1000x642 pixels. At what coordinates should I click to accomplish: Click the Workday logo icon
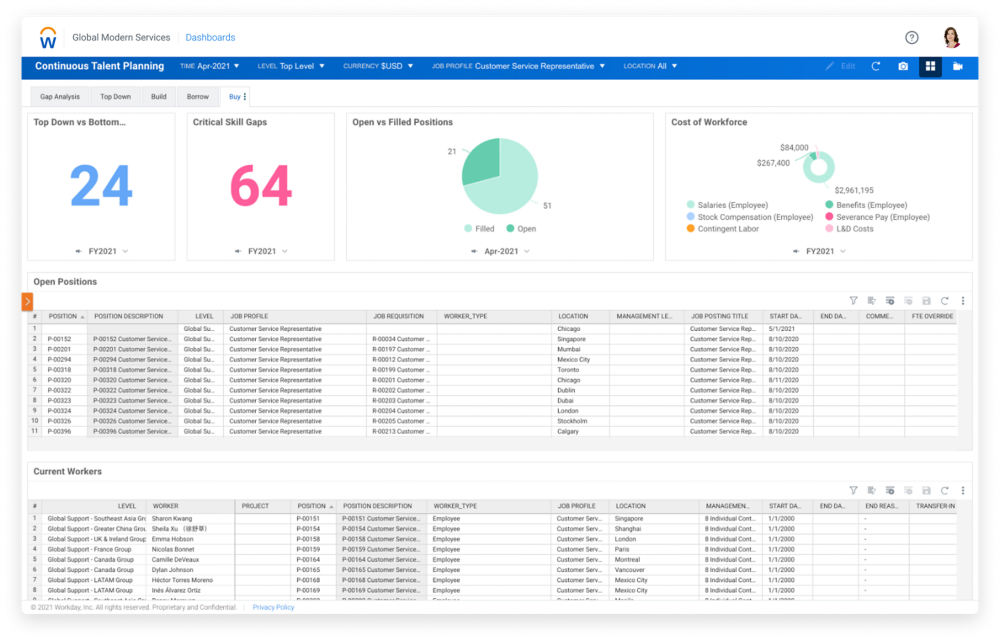tap(48, 38)
